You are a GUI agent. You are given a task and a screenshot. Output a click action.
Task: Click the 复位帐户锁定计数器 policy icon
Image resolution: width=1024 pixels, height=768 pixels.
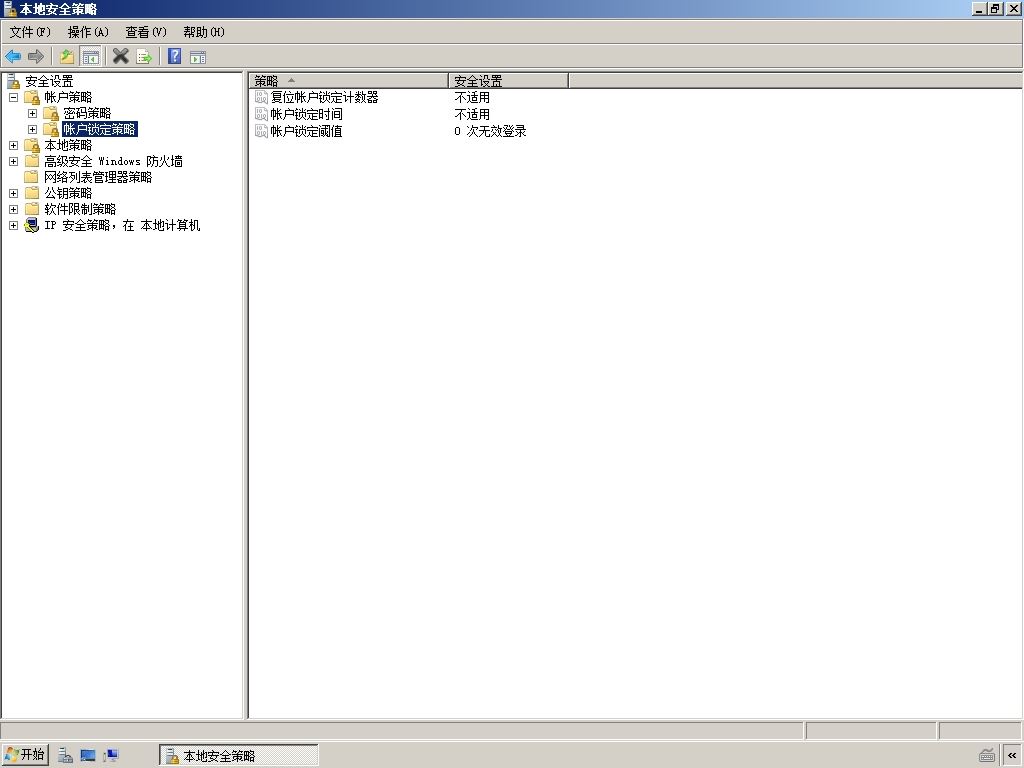261,97
